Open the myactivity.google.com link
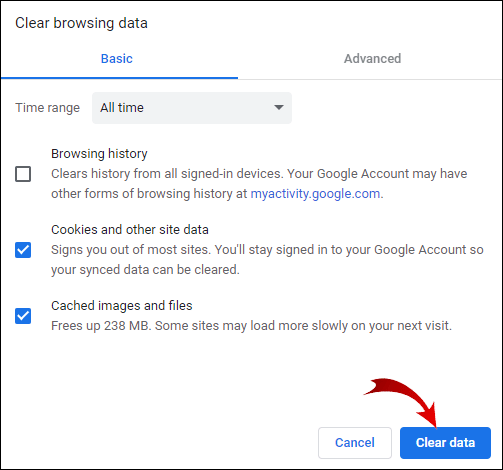This screenshot has width=503, height=470. tap(315, 194)
